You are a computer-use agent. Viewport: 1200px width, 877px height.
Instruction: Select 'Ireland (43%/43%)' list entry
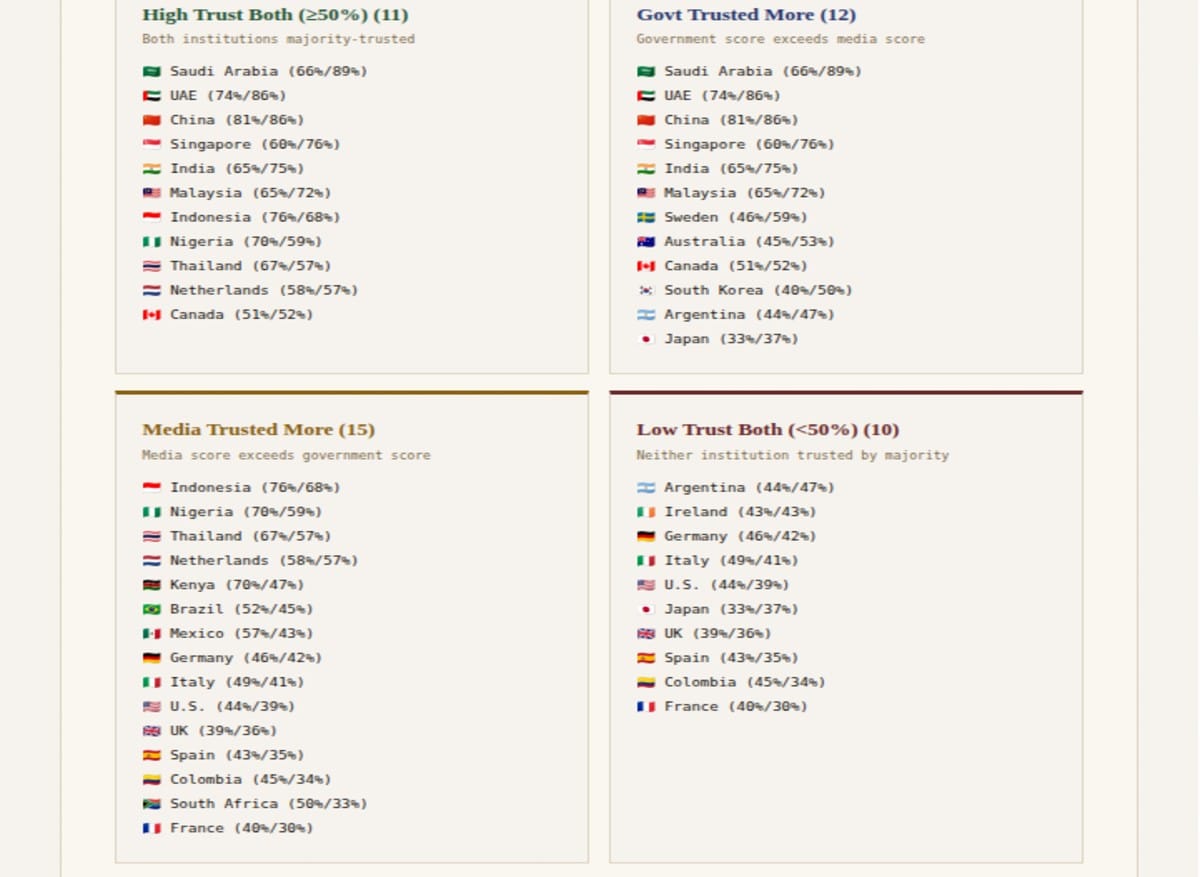tap(739, 512)
